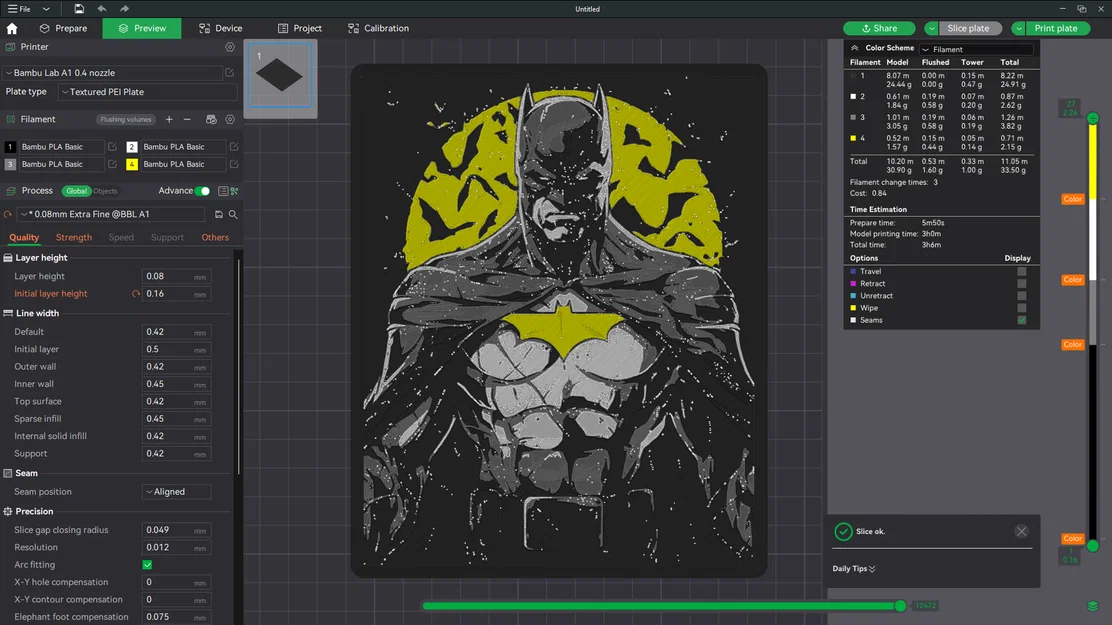The height and width of the screenshot is (625, 1112).
Task: Click the Undo arrow in the toolbar
Action: (x=101, y=8)
